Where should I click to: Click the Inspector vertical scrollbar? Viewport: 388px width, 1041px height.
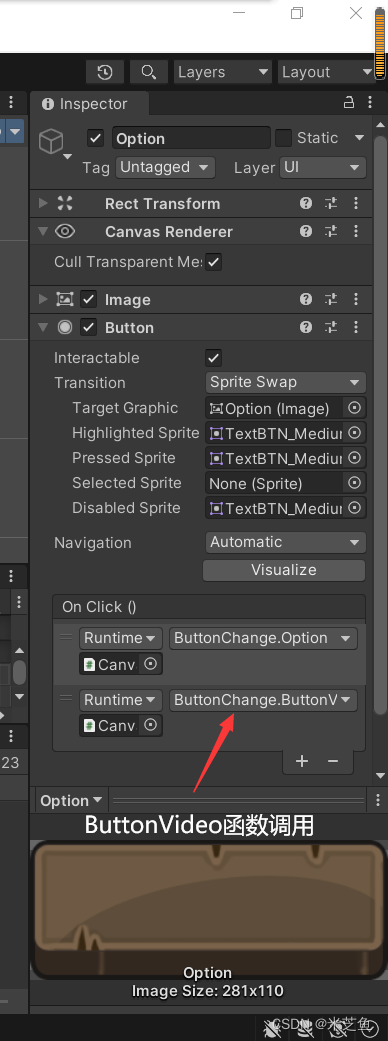(x=380, y=425)
